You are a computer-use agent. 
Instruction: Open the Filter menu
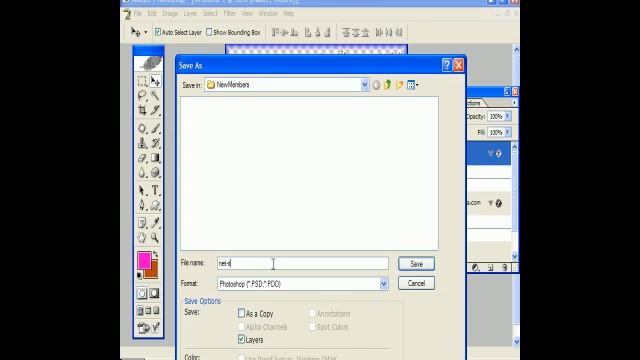(x=229, y=13)
